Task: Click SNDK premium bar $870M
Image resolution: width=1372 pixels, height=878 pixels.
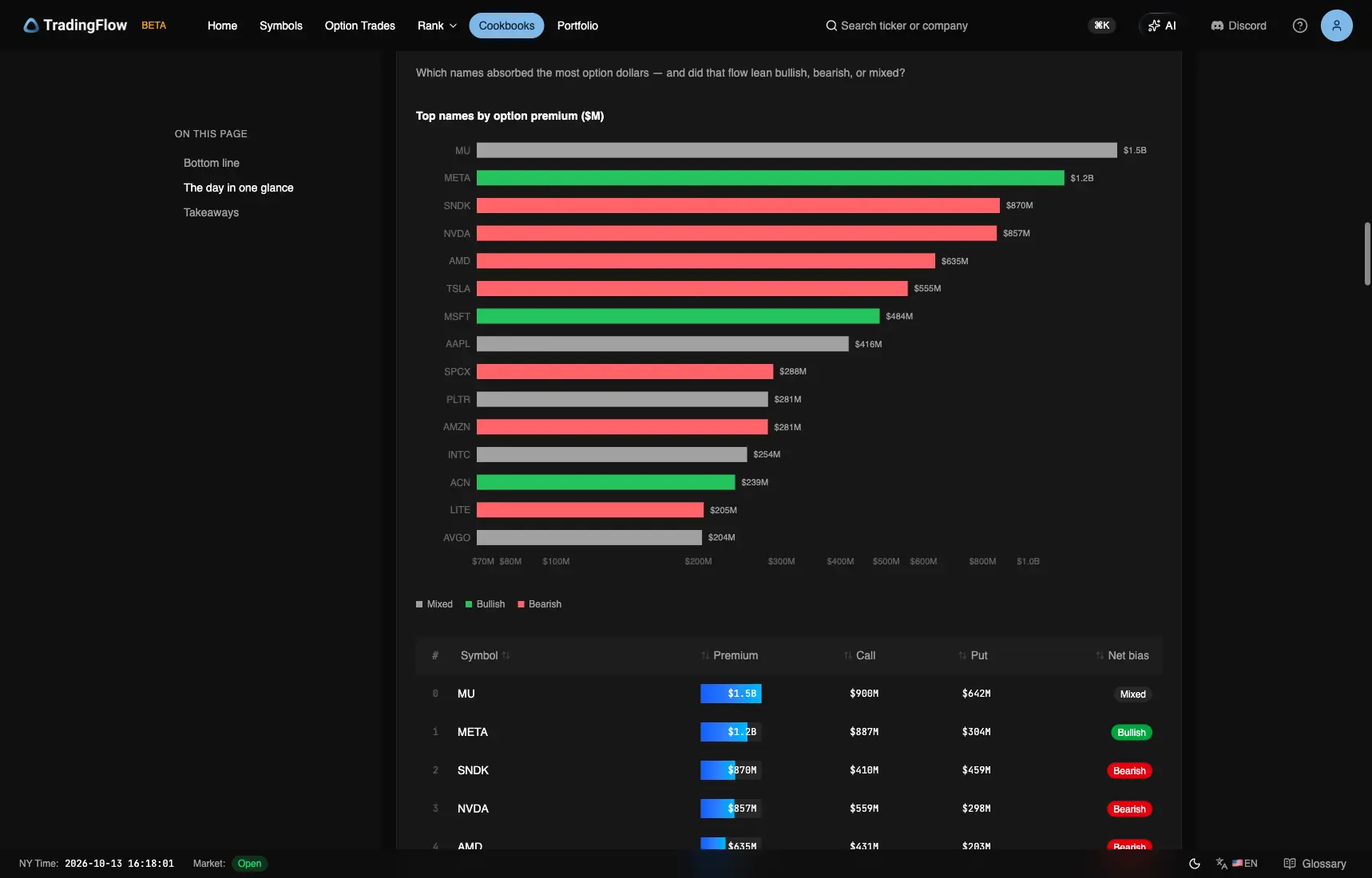Action: [x=731, y=770]
